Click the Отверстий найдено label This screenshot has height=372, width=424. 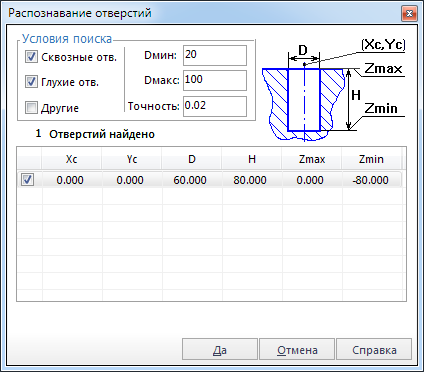(x=102, y=134)
